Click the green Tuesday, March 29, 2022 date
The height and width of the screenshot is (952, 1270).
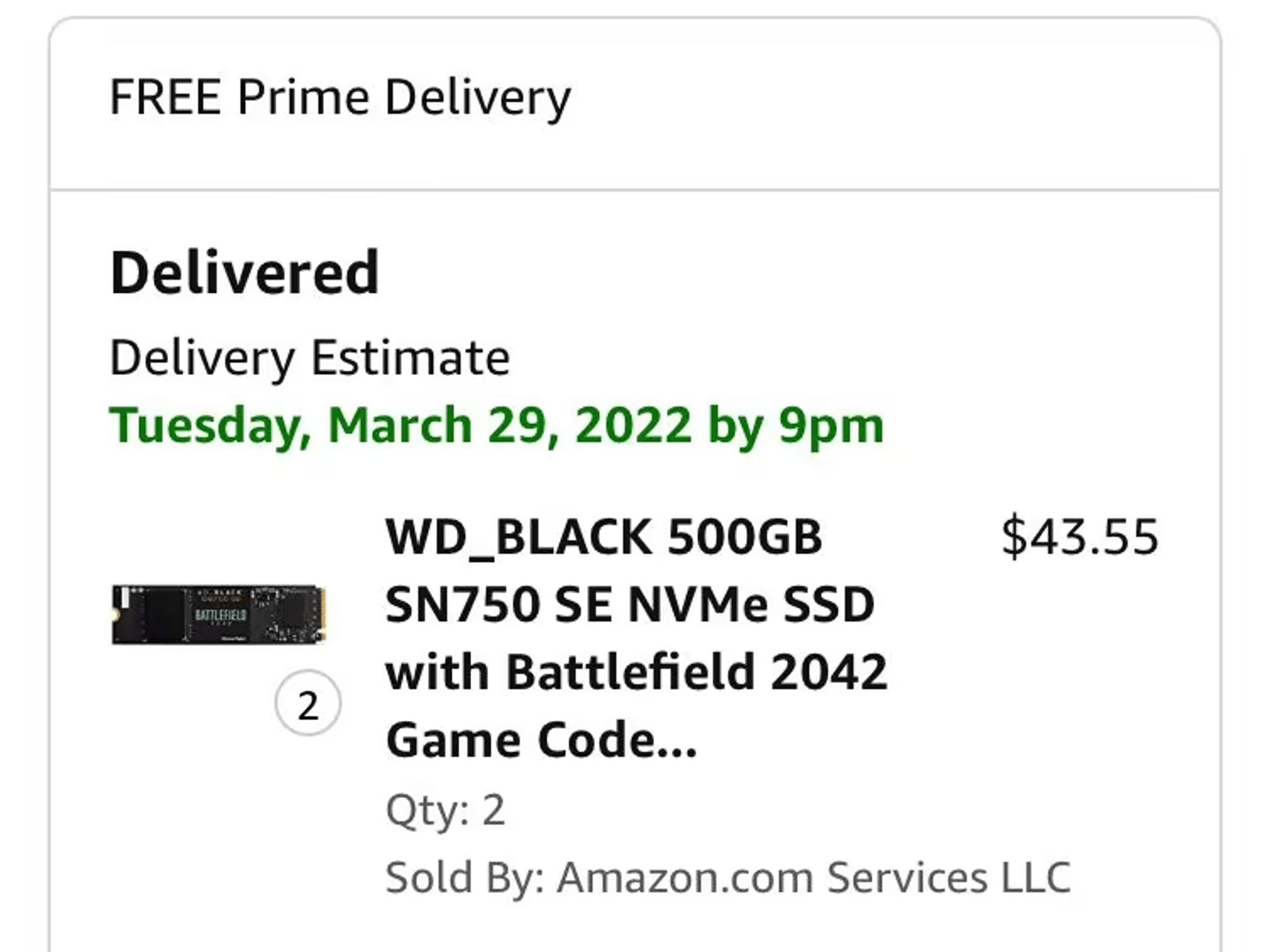click(400, 426)
